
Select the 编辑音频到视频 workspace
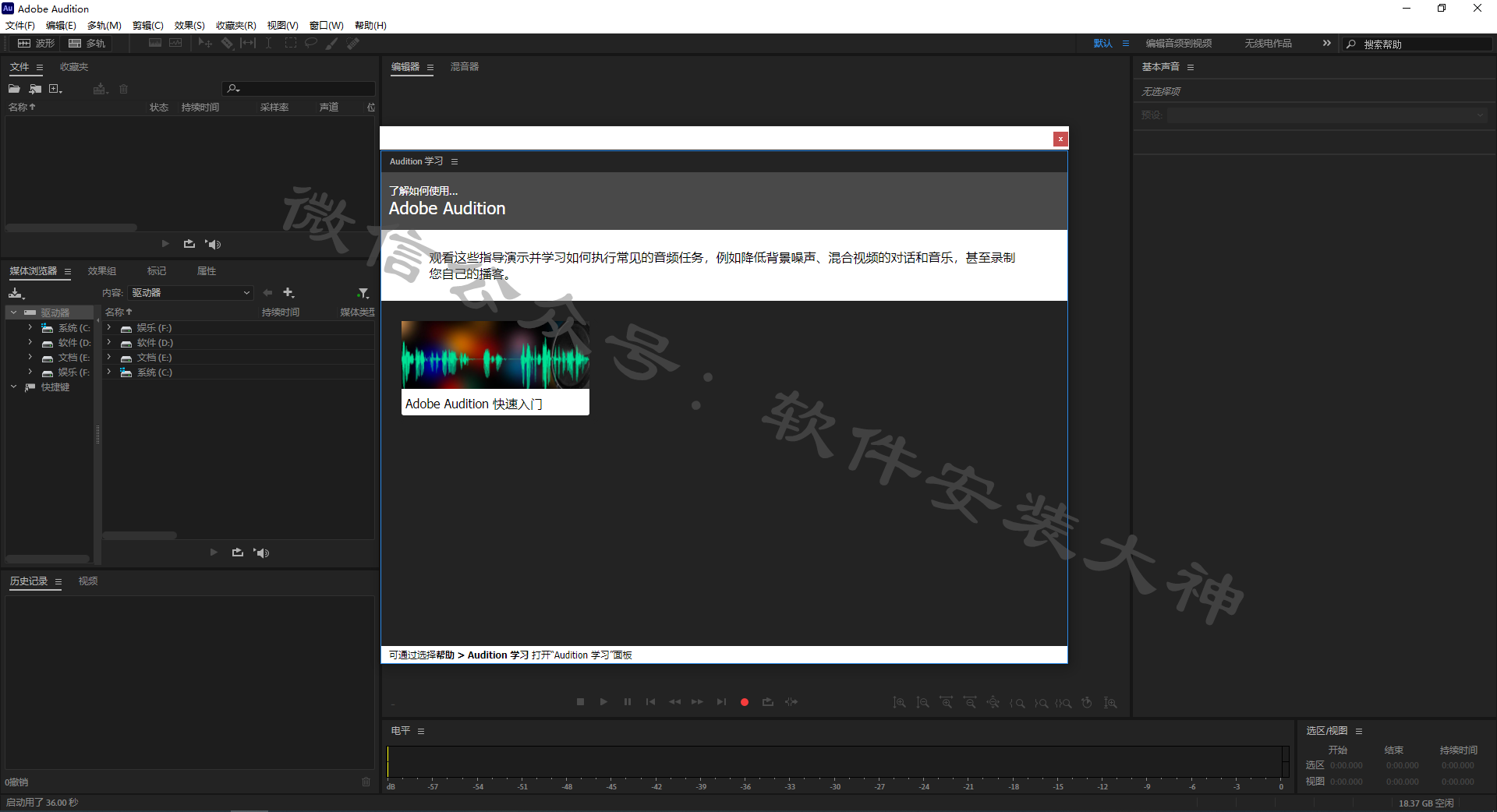[x=1178, y=44]
